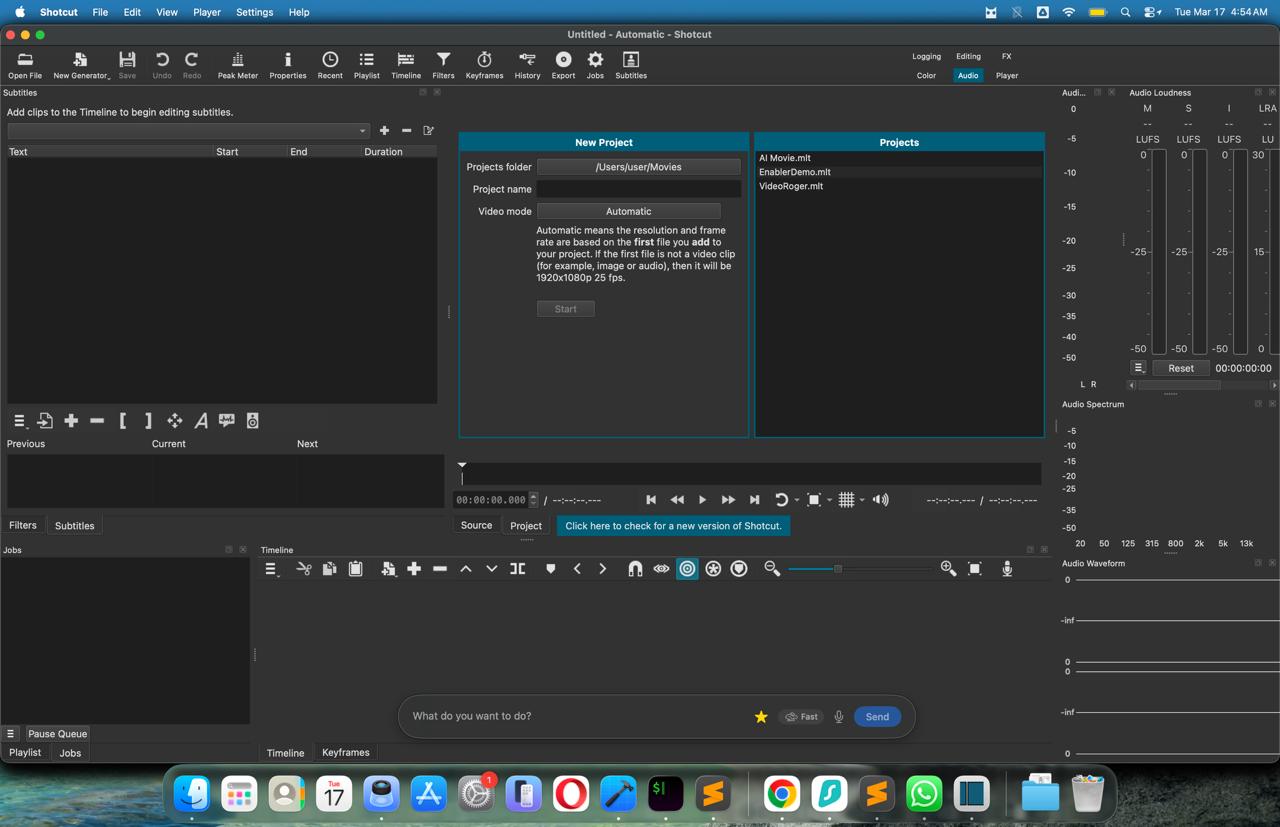Click the timeline Paste icon
This screenshot has width=1280, height=827.
click(355, 569)
